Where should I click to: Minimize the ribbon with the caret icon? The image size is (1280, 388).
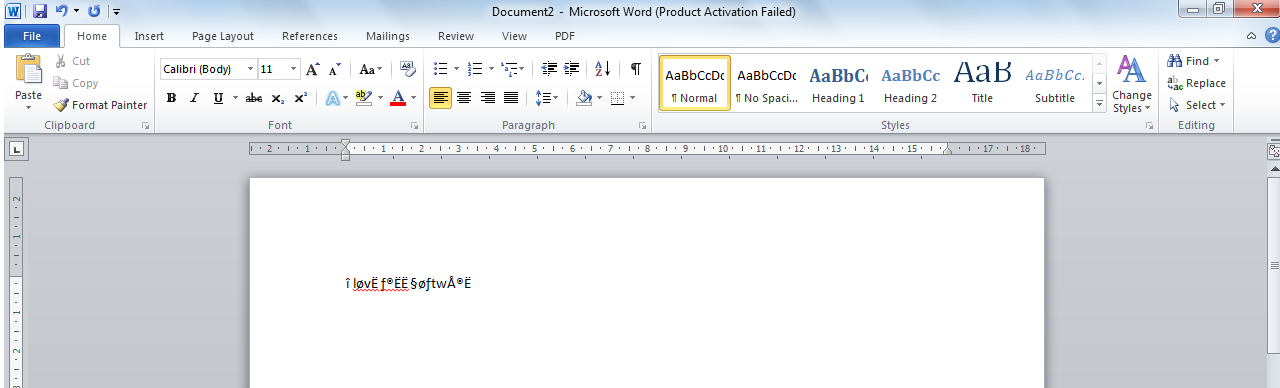click(x=1252, y=36)
